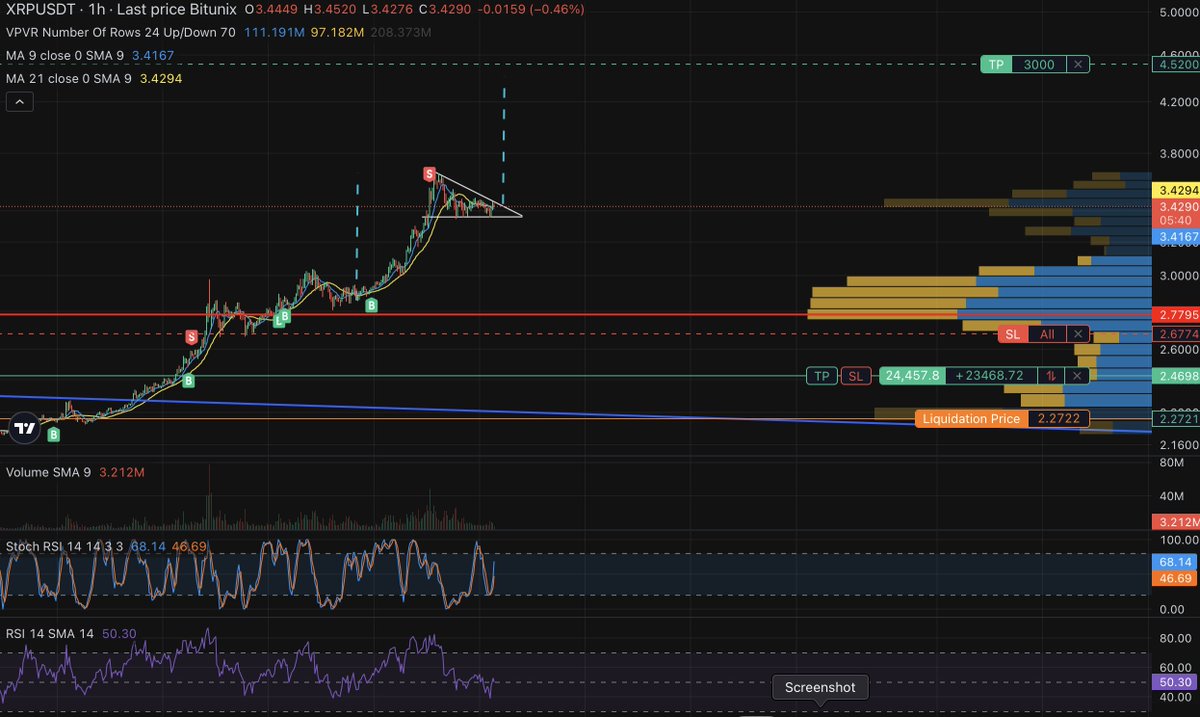Select the red S sell marker above the triangle
The width and height of the screenshot is (1200, 717).
[x=430, y=173]
